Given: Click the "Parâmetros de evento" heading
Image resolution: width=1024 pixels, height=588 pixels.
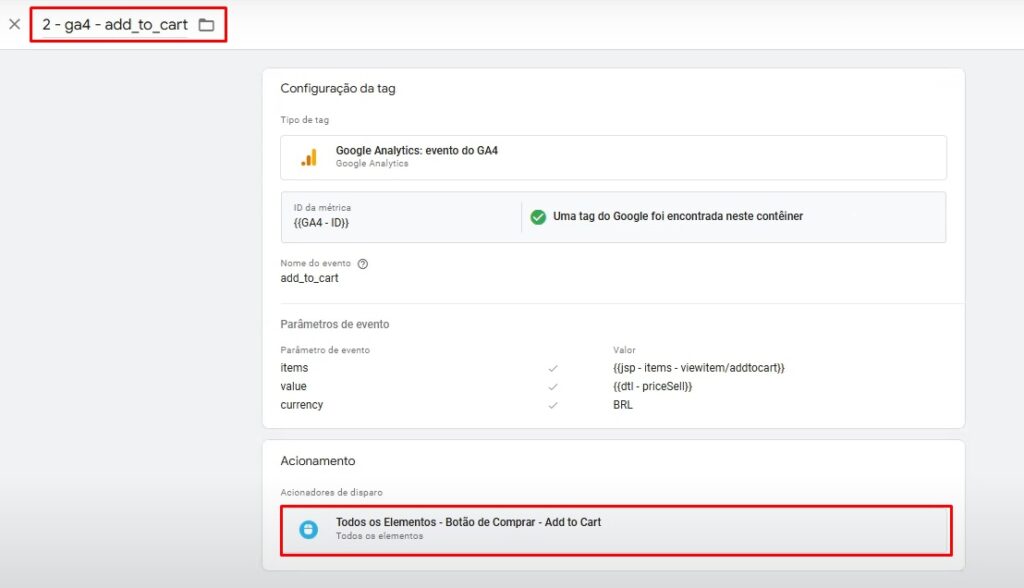Looking at the screenshot, I should click(334, 324).
